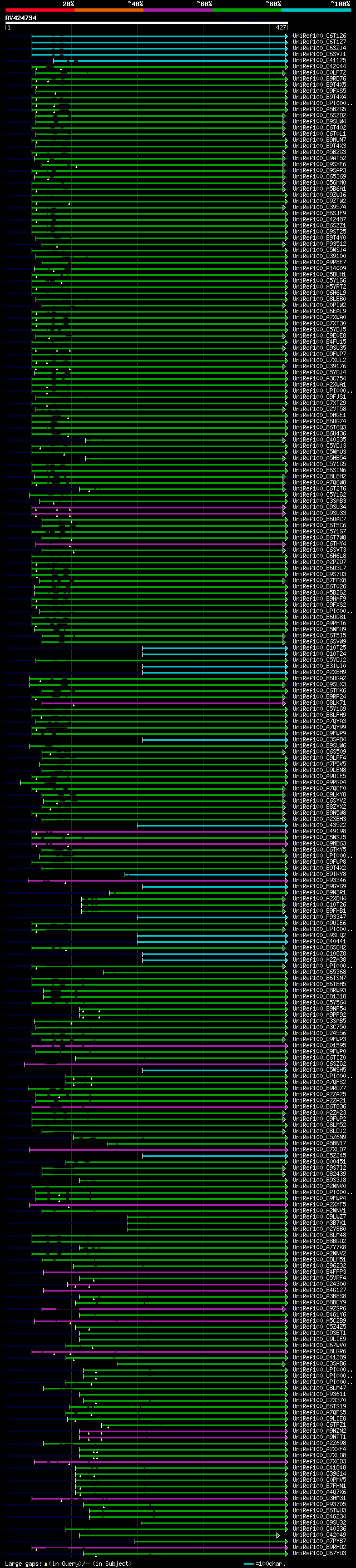356x1568 pixels.
Task: Click the white query sequence bar
Action: (147, 22)
